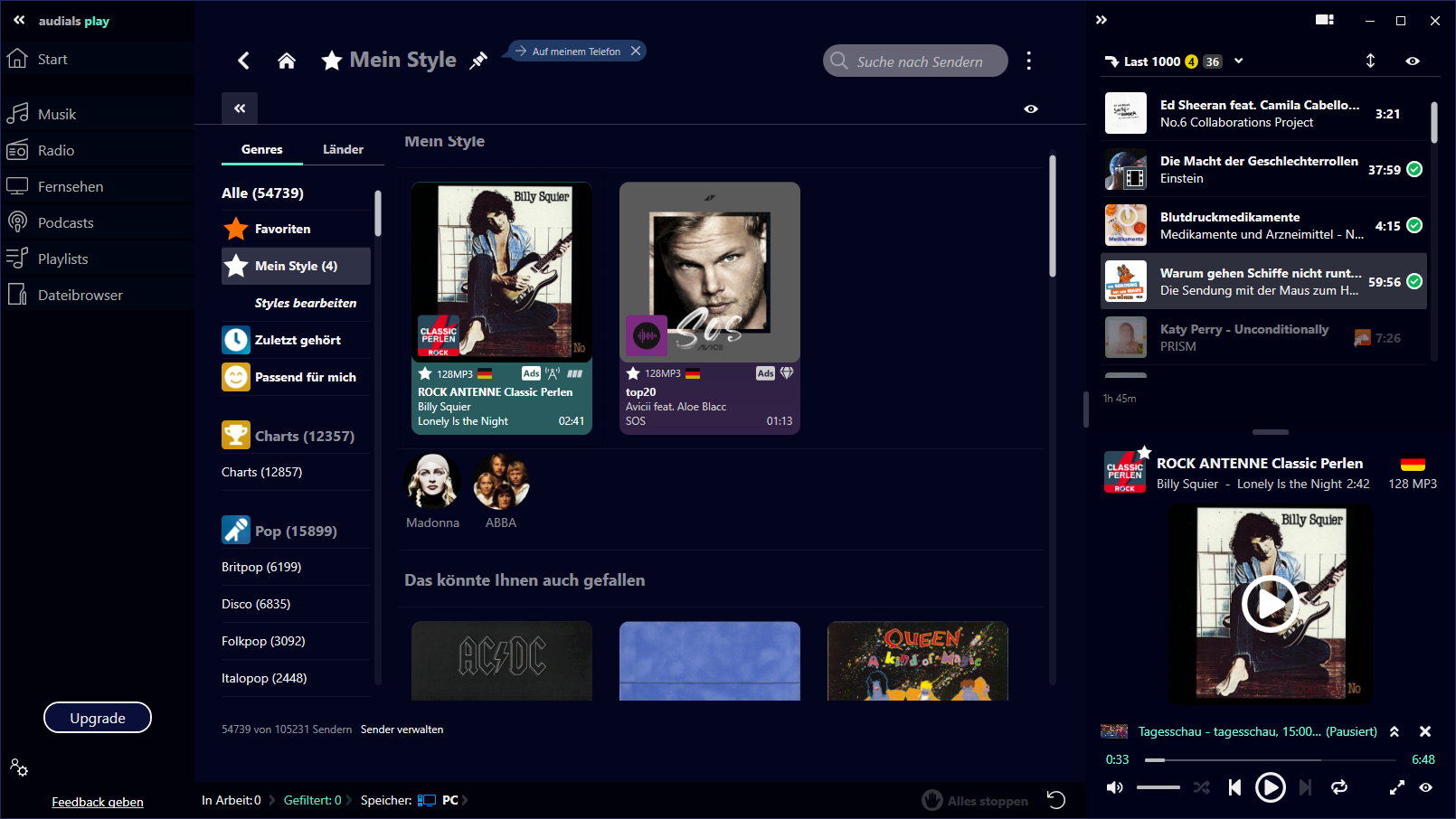Open the Queen suggested station thumbnail
This screenshot has width=1456, height=819.
(x=918, y=661)
